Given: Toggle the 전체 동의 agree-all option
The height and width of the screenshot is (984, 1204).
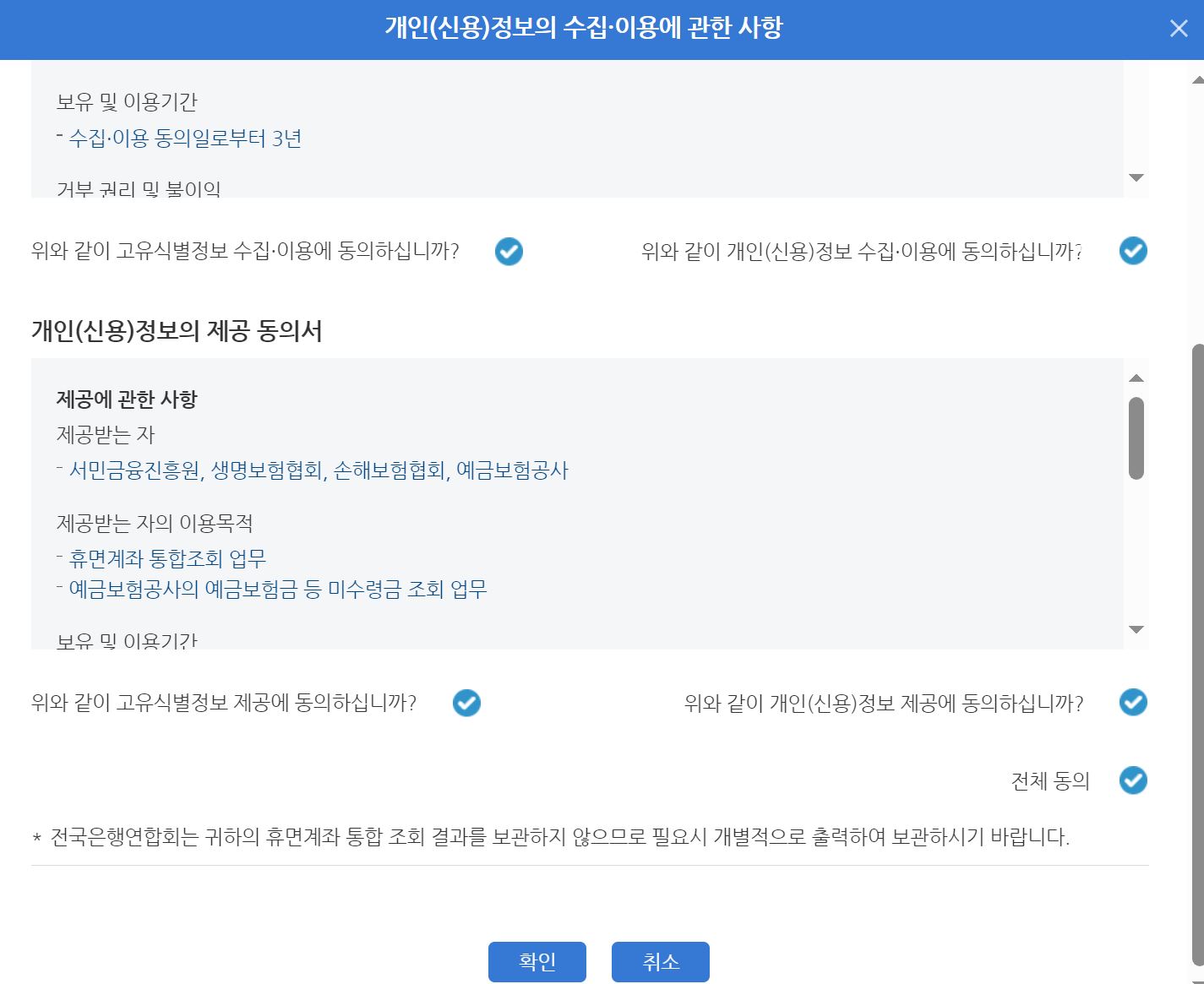Looking at the screenshot, I should pos(1132,781).
